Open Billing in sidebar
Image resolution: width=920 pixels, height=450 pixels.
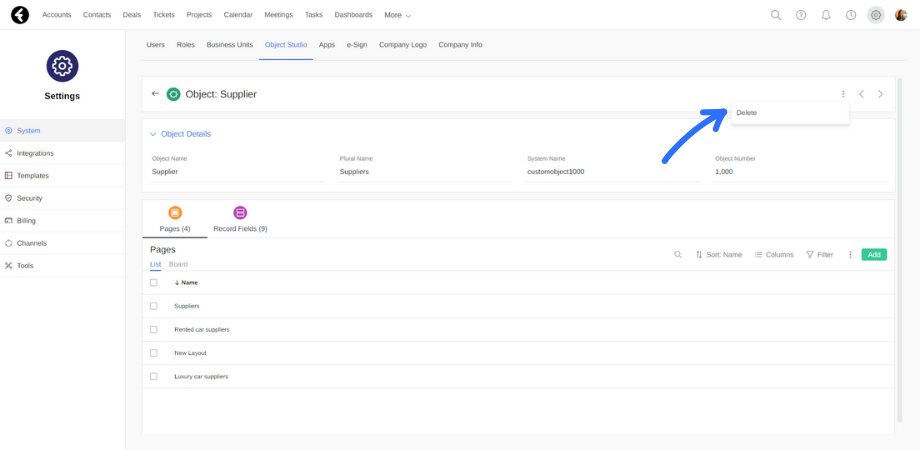point(62,221)
